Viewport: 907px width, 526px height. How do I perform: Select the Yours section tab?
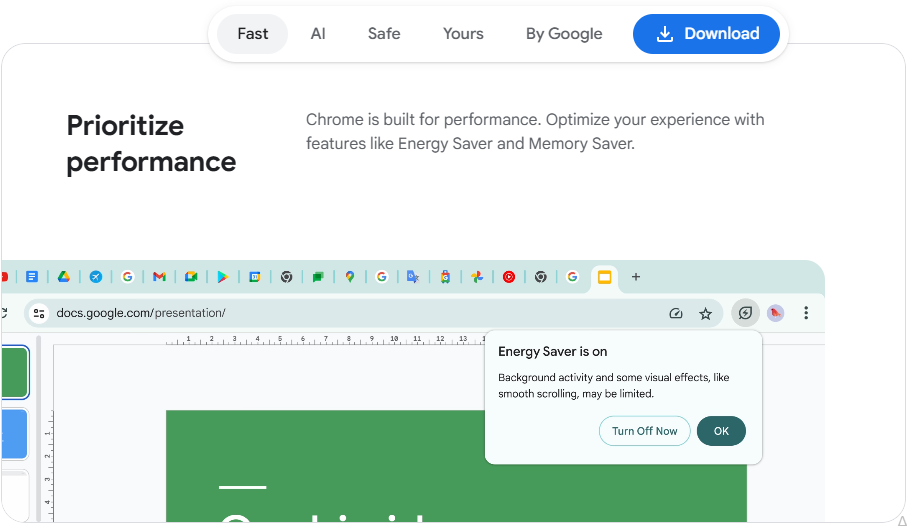pyautogui.click(x=463, y=34)
